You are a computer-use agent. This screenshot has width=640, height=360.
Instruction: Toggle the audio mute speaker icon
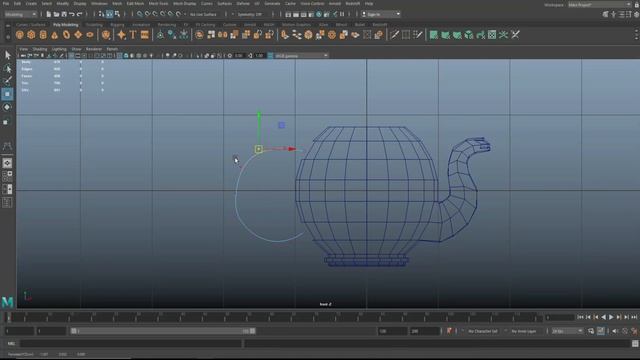click(615, 331)
